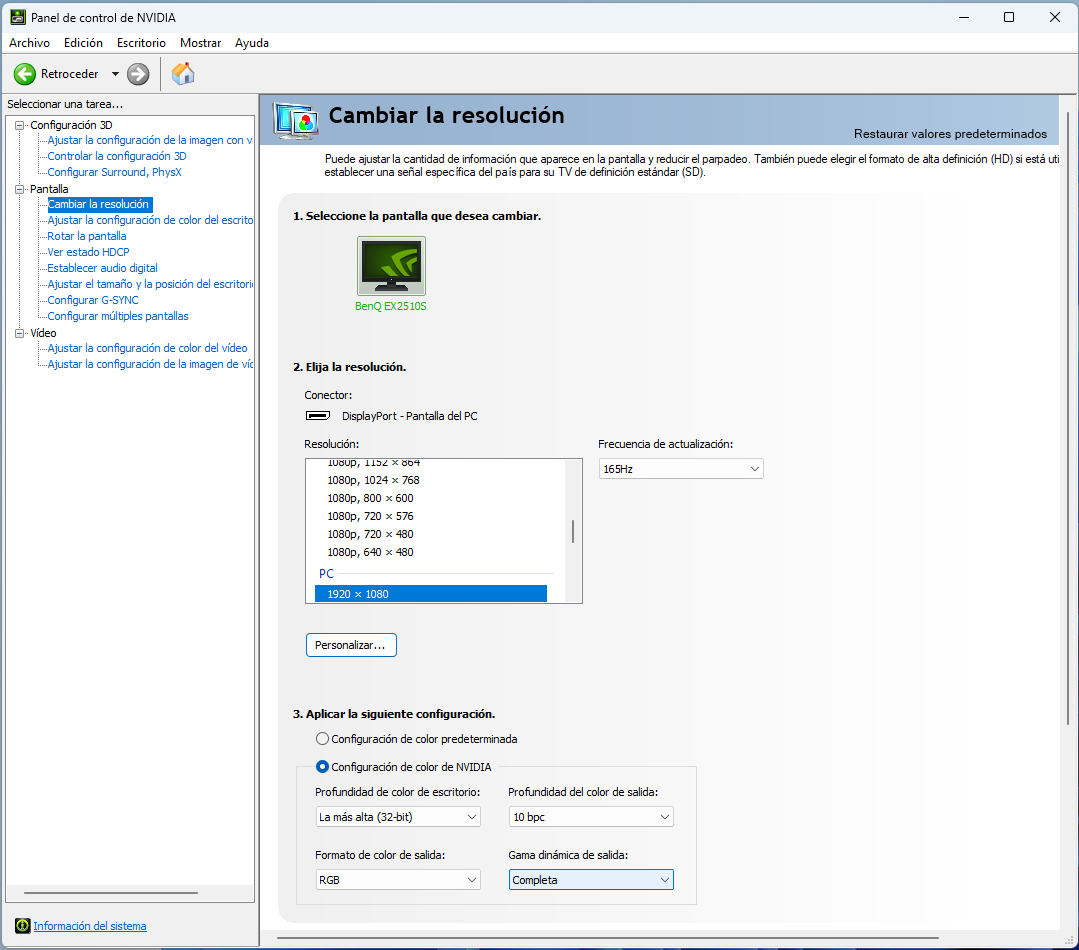Open Ajustar la configuración de color del escritorio
Screen dimensions: 1079x950
click(150, 220)
